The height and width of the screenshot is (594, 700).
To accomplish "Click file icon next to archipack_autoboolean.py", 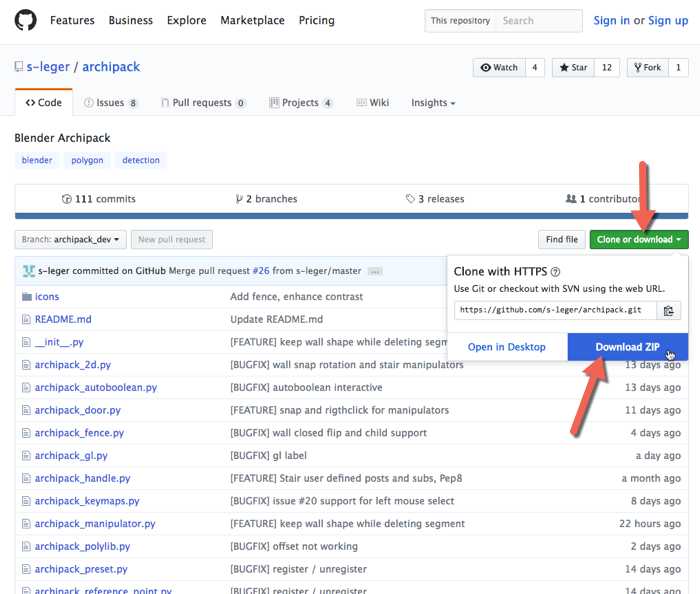I will coord(26,387).
